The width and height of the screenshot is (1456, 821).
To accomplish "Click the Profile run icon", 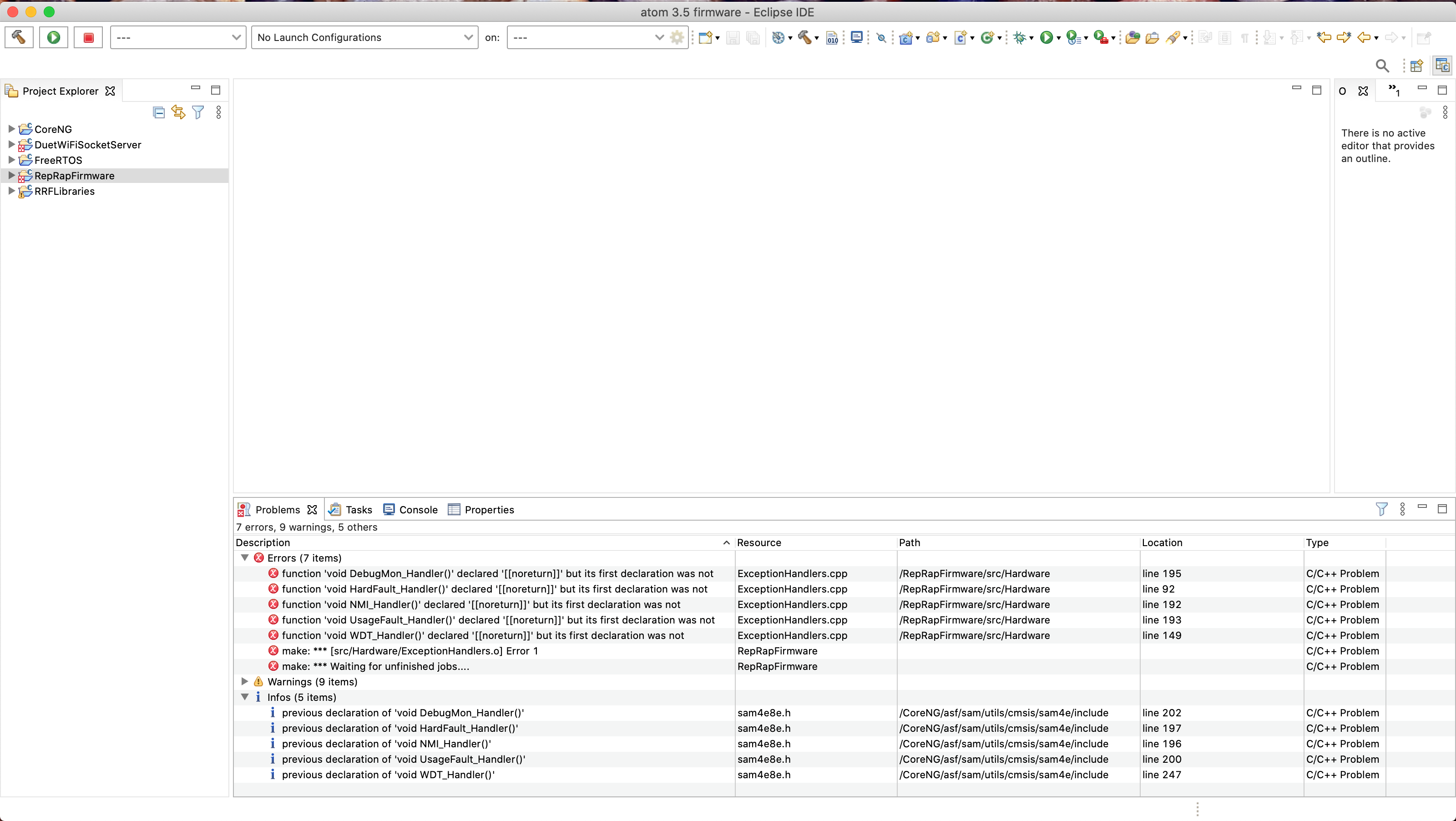I will click(1073, 38).
